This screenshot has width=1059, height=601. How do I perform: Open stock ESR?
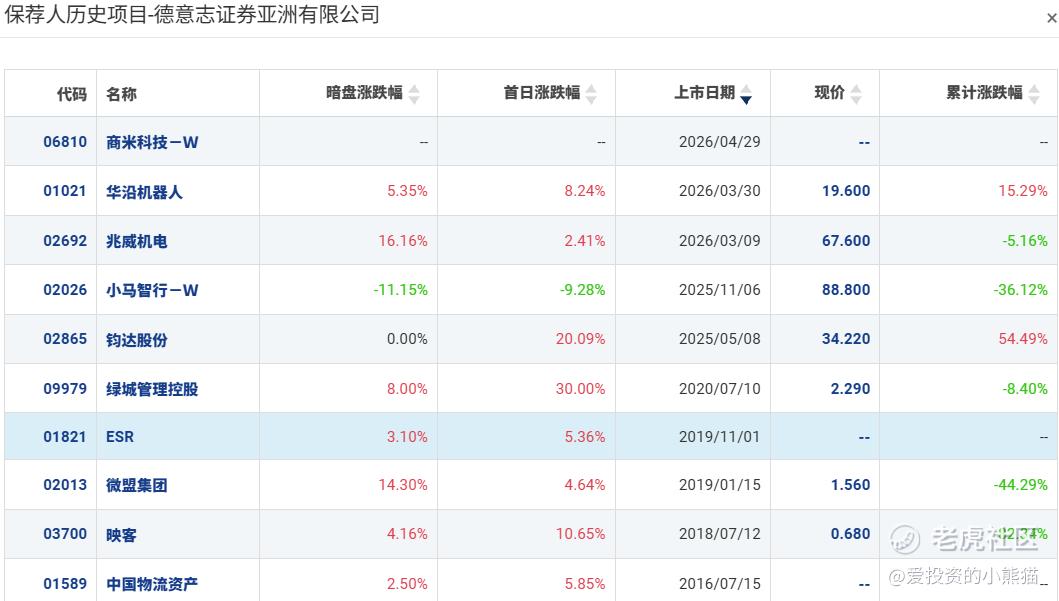click(x=120, y=437)
